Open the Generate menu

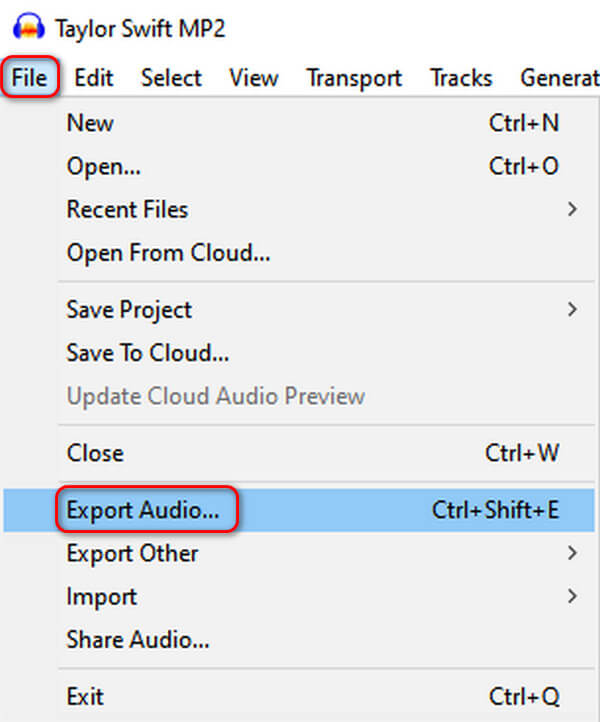pos(558,77)
